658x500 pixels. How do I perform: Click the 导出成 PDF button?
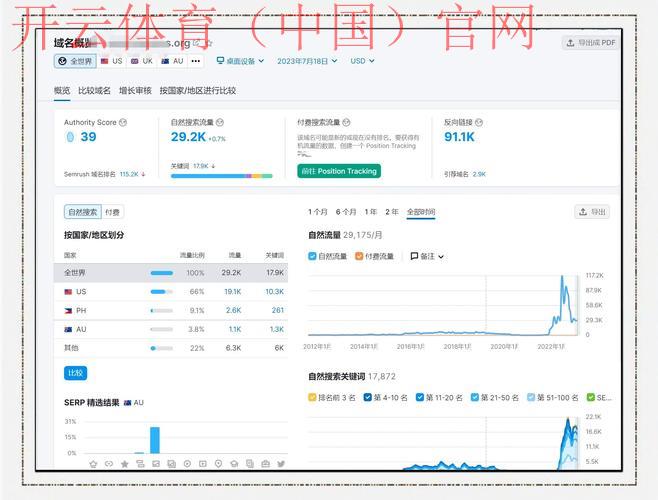tap(590, 43)
